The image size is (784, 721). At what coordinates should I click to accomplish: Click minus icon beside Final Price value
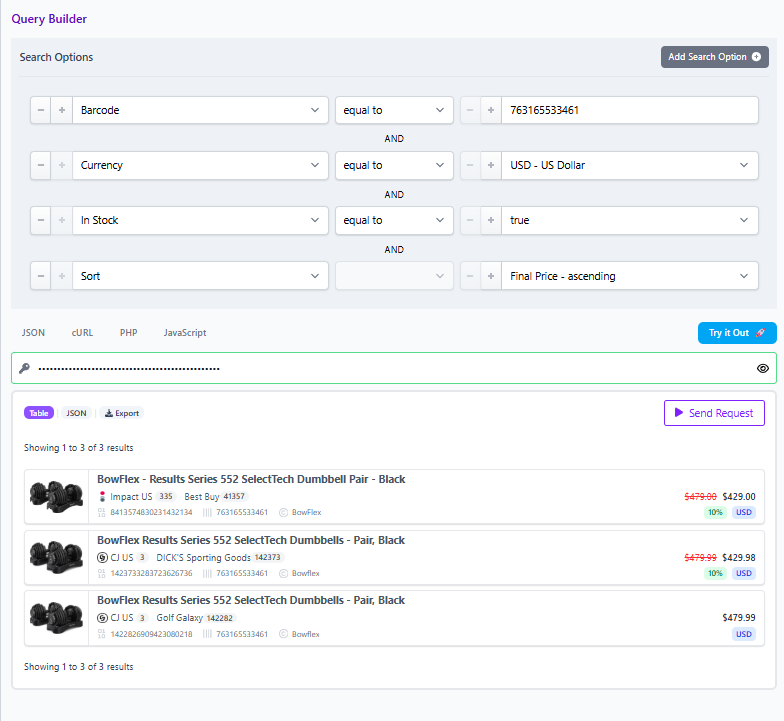point(470,275)
